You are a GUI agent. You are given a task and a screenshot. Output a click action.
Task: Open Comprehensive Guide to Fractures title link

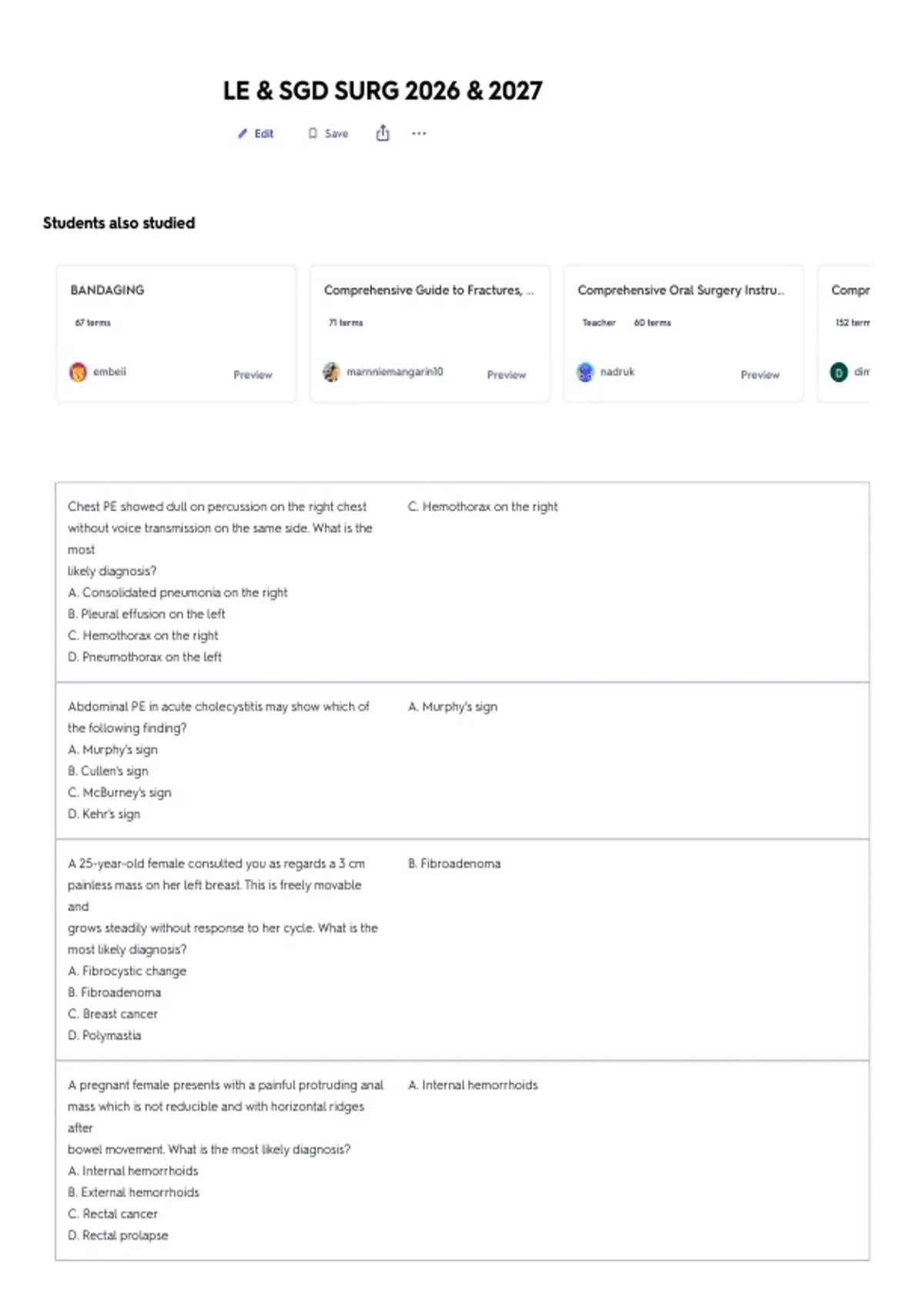(x=428, y=290)
